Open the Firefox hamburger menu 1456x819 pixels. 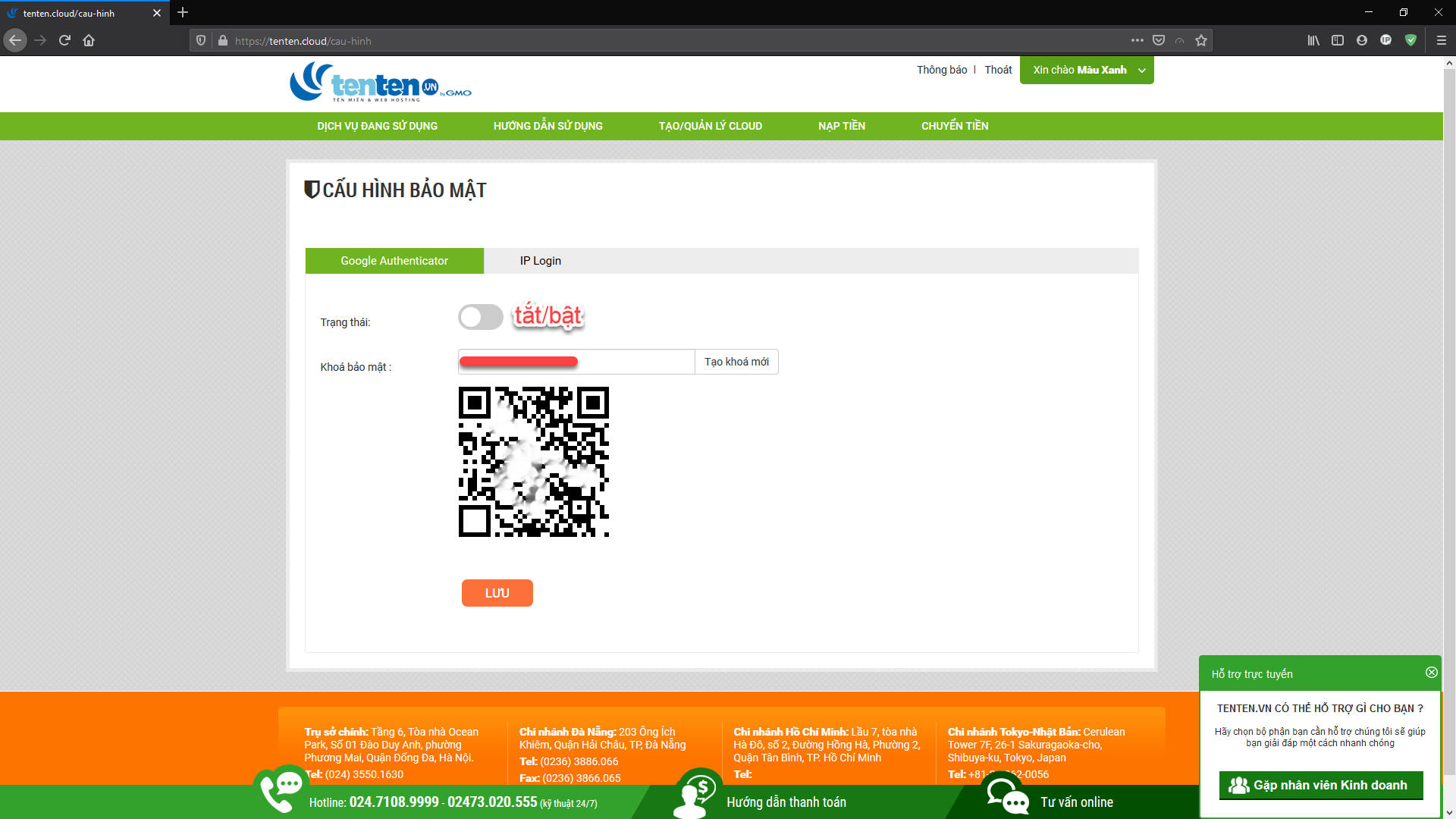pos(1441,40)
